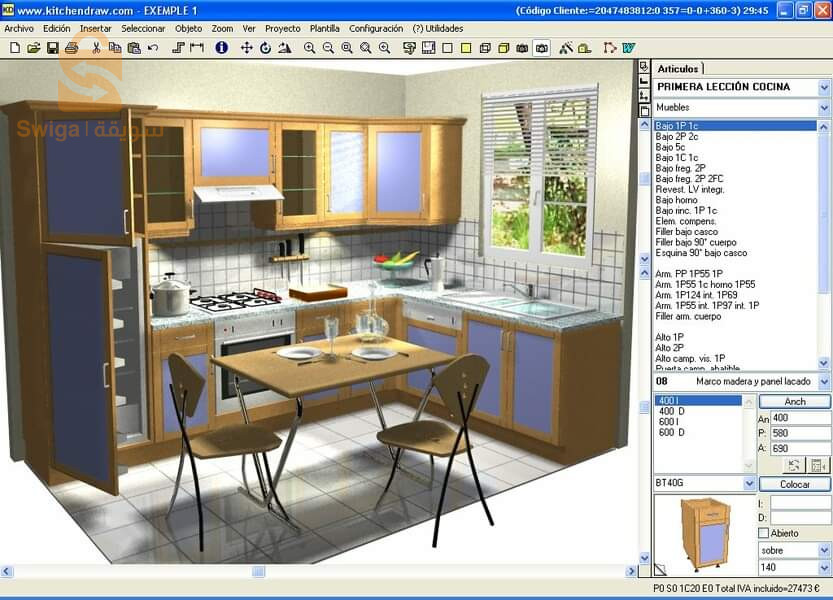Activate the photorealistic render camera tool
The image size is (833, 600).
pyautogui.click(x=541, y=47)
